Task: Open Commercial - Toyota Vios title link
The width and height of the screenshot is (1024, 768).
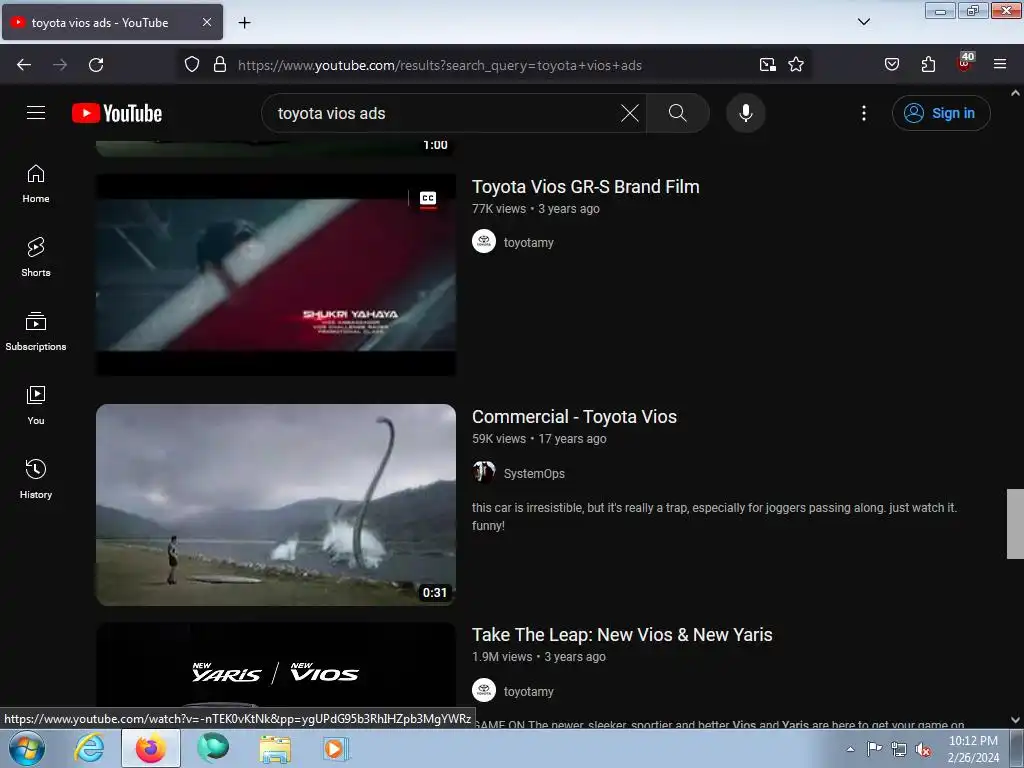Action: (x=575, y=417)
